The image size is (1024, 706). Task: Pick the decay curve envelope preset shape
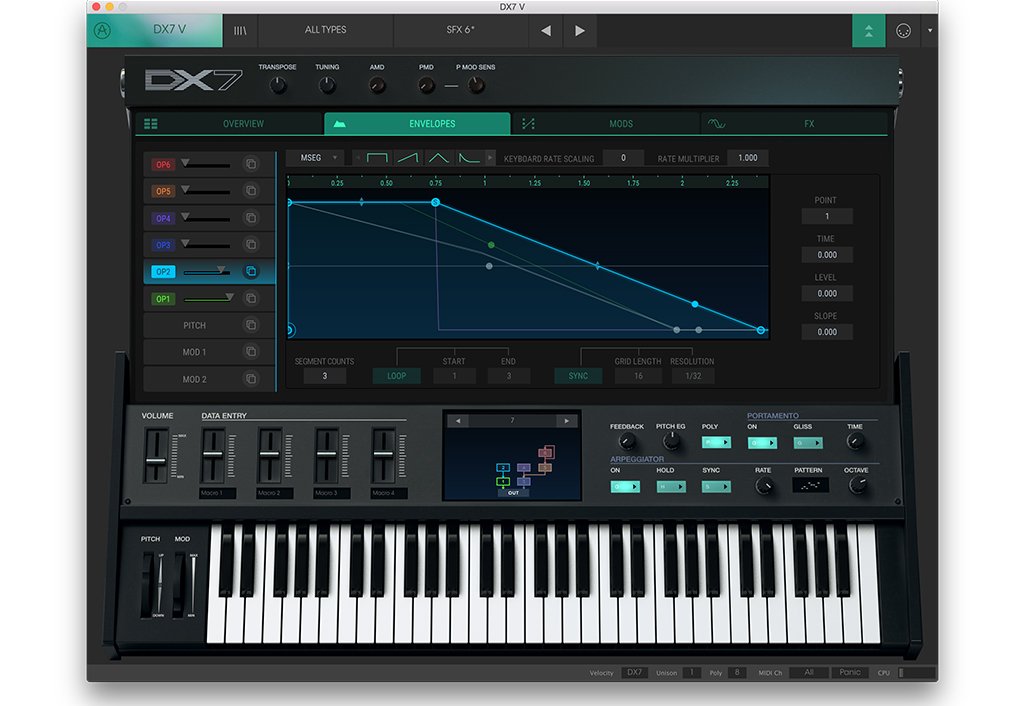click(468, 158)
